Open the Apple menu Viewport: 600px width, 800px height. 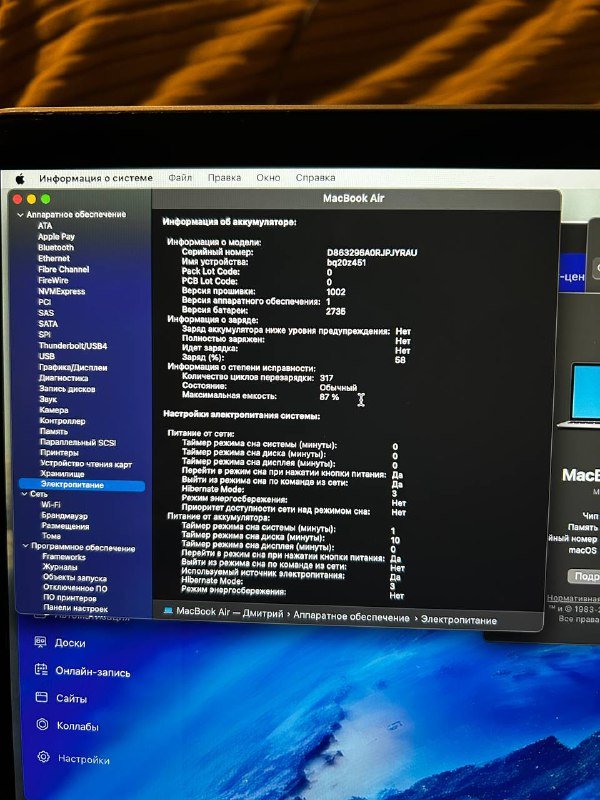(x=20, y=179)
